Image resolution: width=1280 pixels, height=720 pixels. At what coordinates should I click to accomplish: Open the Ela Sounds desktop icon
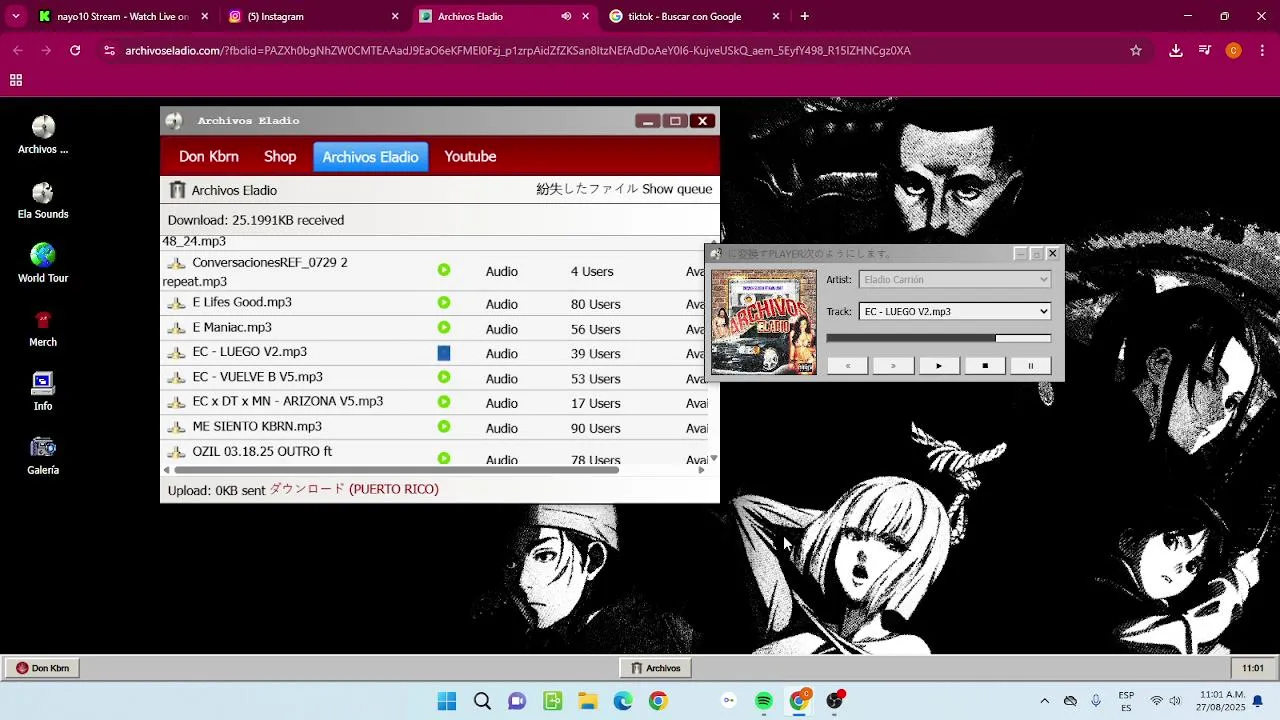[x=43, y=200]
